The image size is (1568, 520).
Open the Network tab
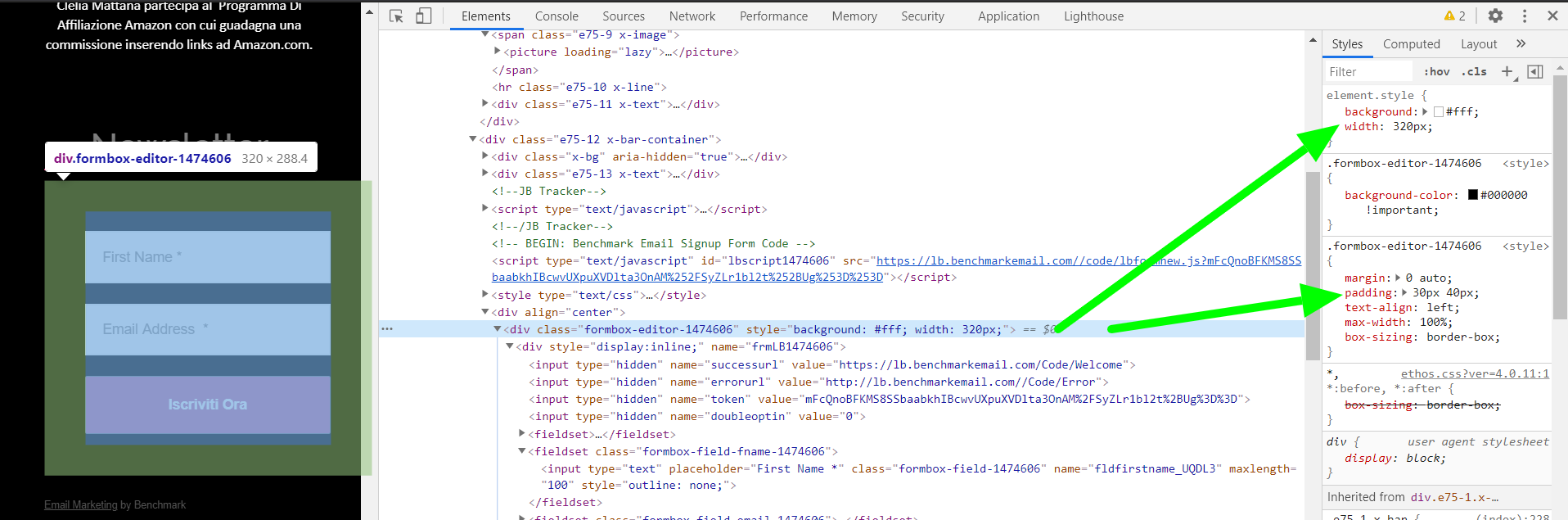[692, 16]
